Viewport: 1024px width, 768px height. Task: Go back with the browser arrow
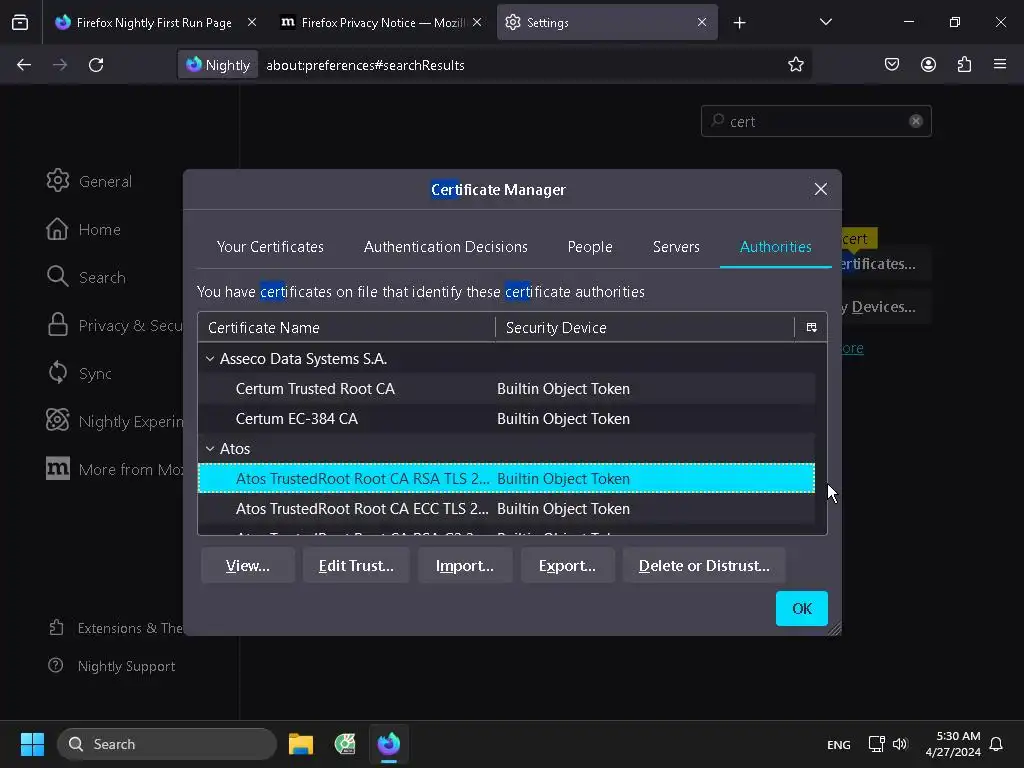coord(24,65)
